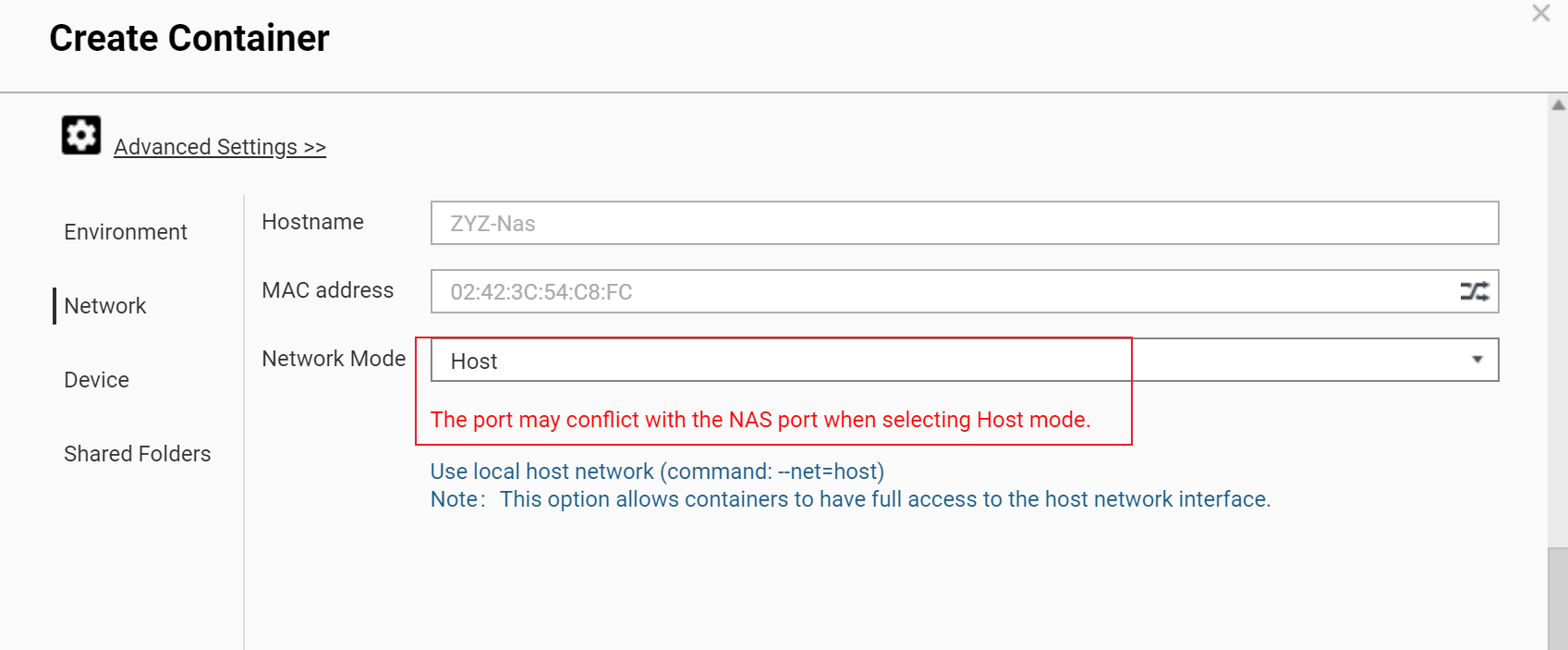Go to the Shared Folders tab

(138, 454)
